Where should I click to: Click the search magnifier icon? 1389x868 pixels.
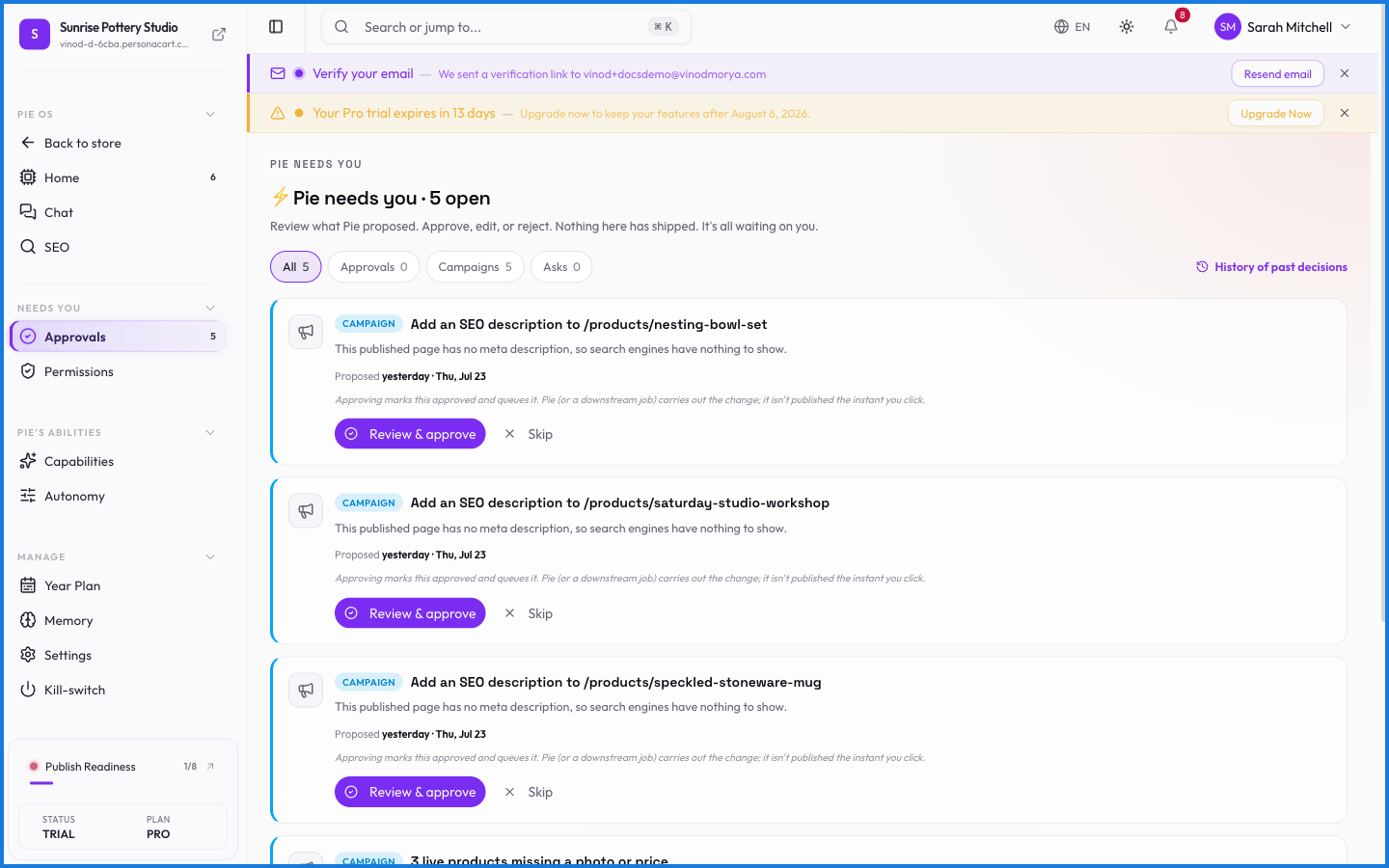pyautogui.click(x=341, y=27)
